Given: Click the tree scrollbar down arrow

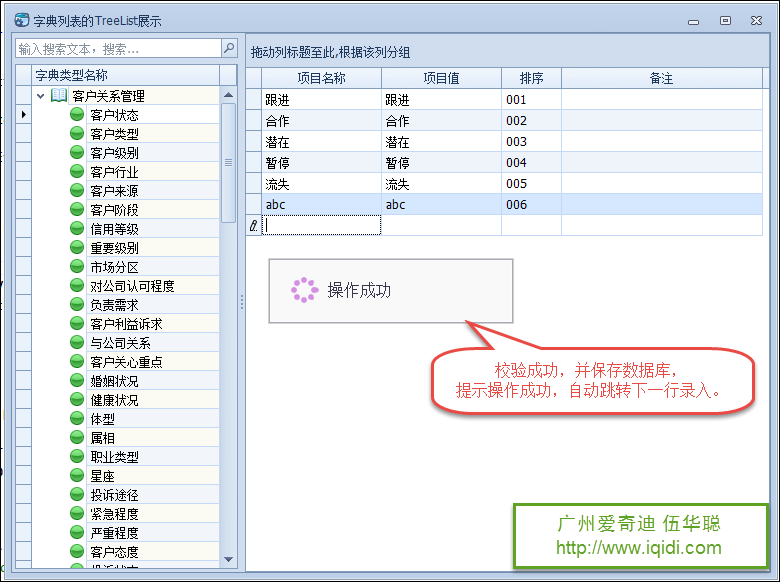Looking at the screenshot, I should coord(228,559).
